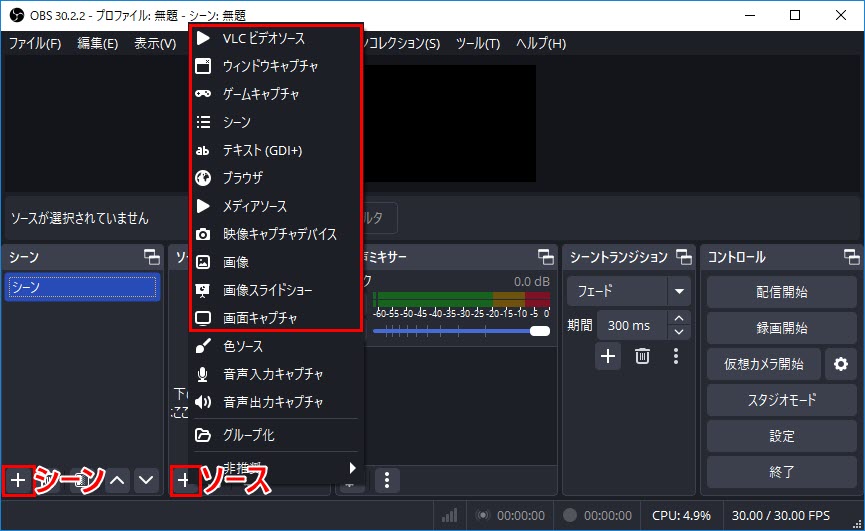Viewport: 865px width, 531px height.
Task: Click the list icon beside シーン in menu
Action: coord(203,122)
